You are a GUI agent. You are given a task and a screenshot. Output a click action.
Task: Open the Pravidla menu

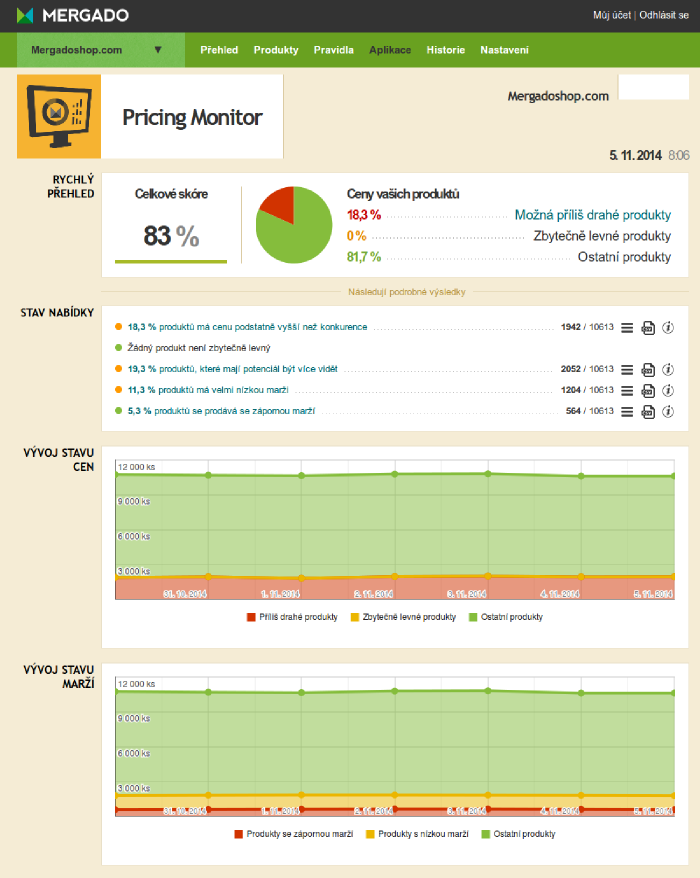(333, 50)
